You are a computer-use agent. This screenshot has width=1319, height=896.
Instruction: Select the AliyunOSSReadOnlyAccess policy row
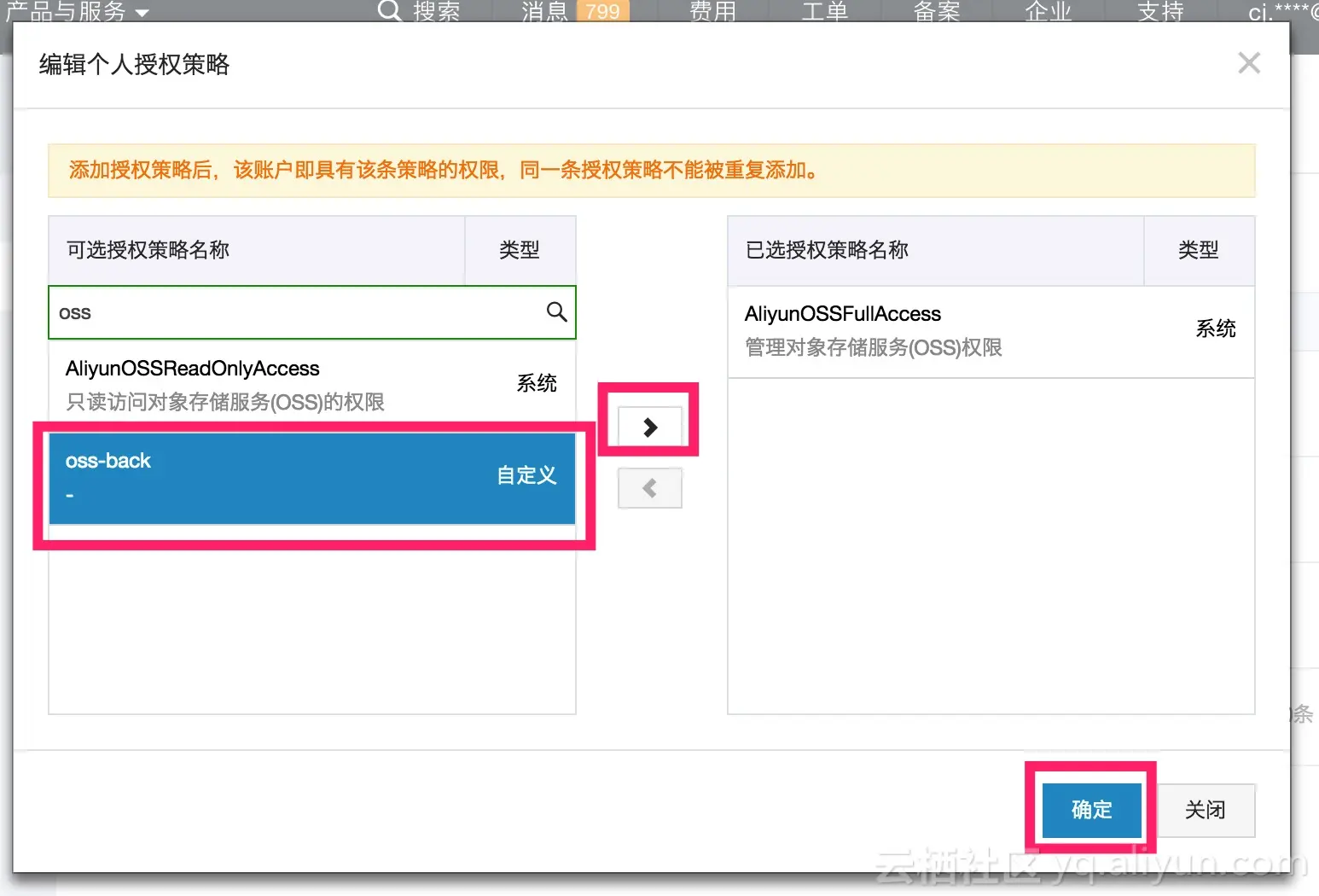click(x=312, y=385)
